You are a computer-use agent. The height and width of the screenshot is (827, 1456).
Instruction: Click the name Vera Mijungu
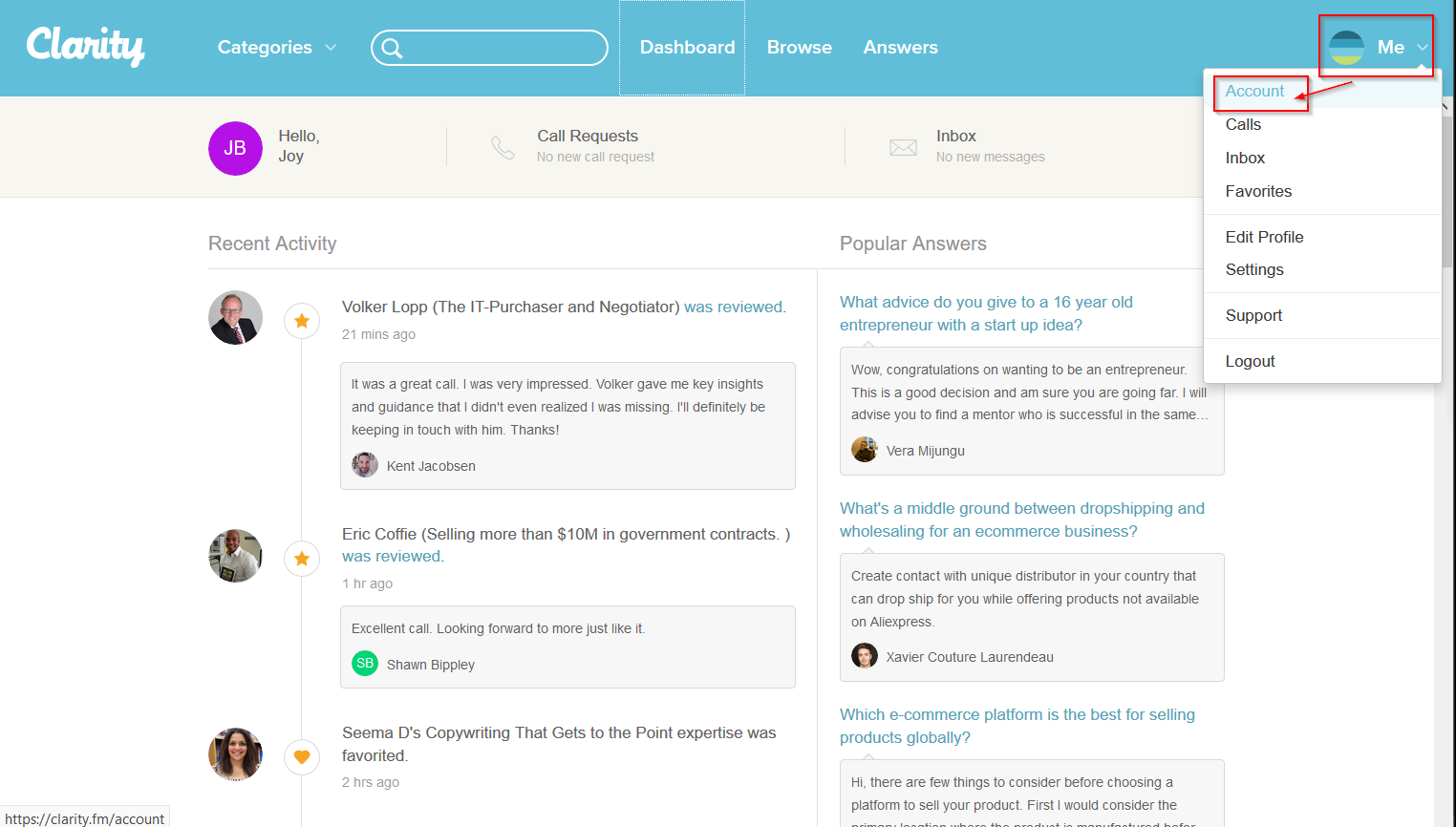(x=926, y=451)
